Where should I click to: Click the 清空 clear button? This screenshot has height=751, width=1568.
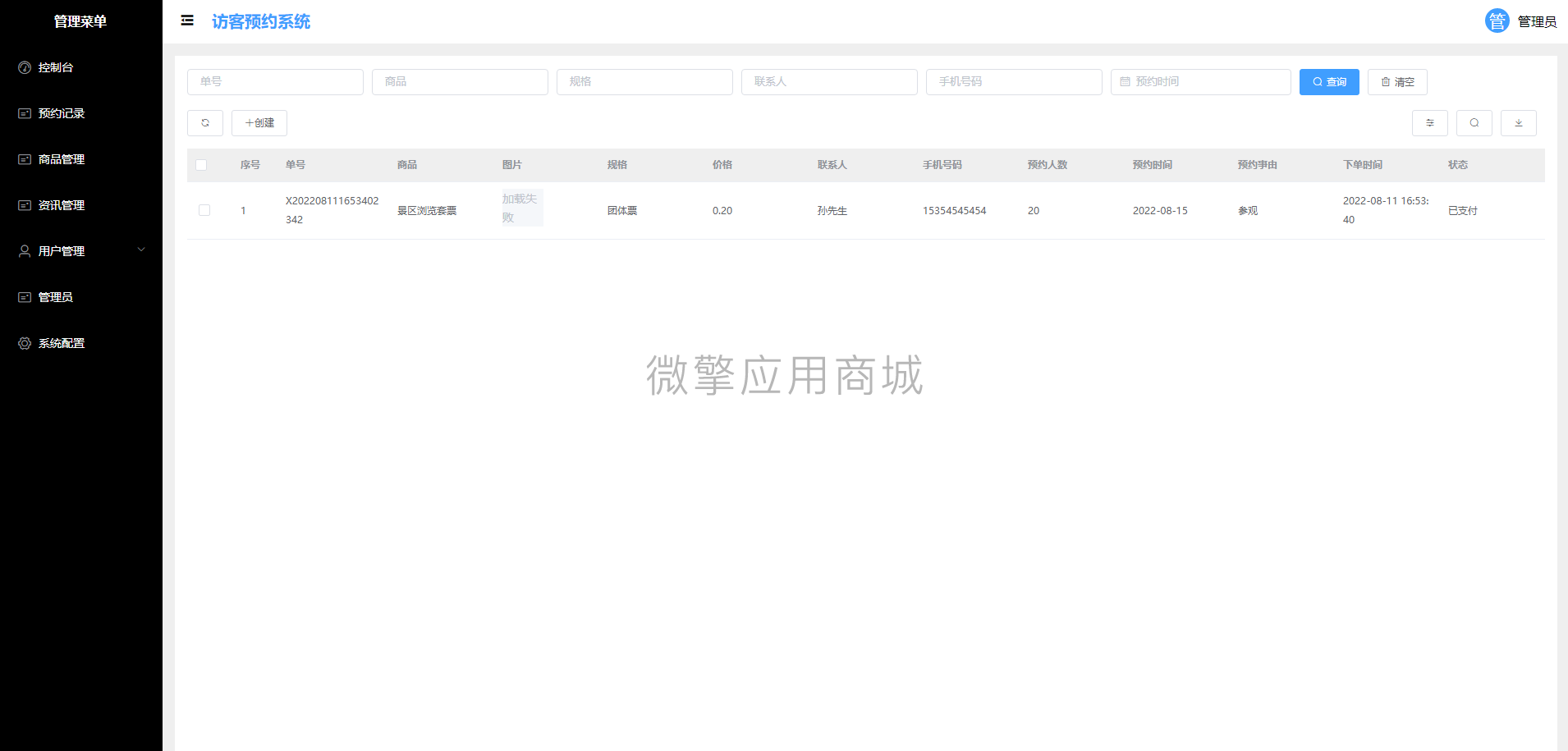1397,82
